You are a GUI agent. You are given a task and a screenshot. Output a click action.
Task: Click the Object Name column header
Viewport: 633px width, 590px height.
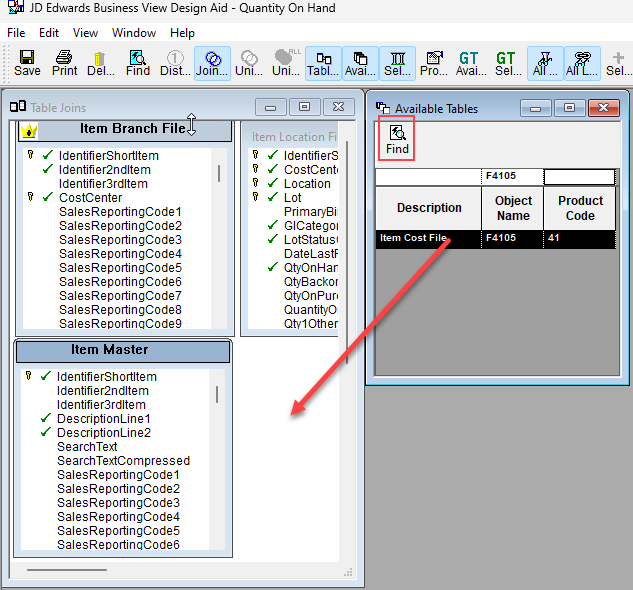coord(513,208)
